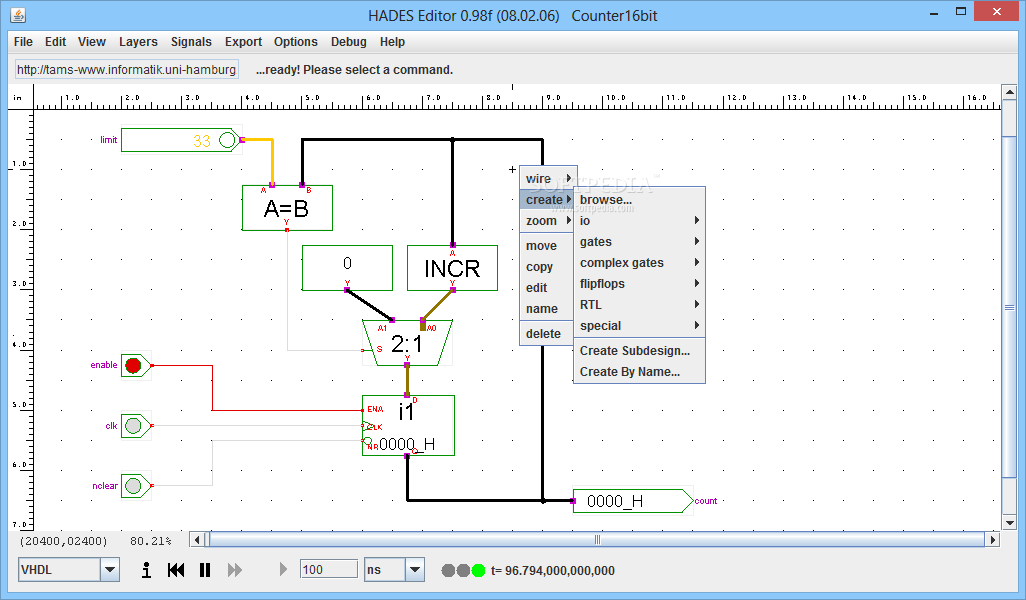Open the VHDL dropdown arrow

[110, 570]
